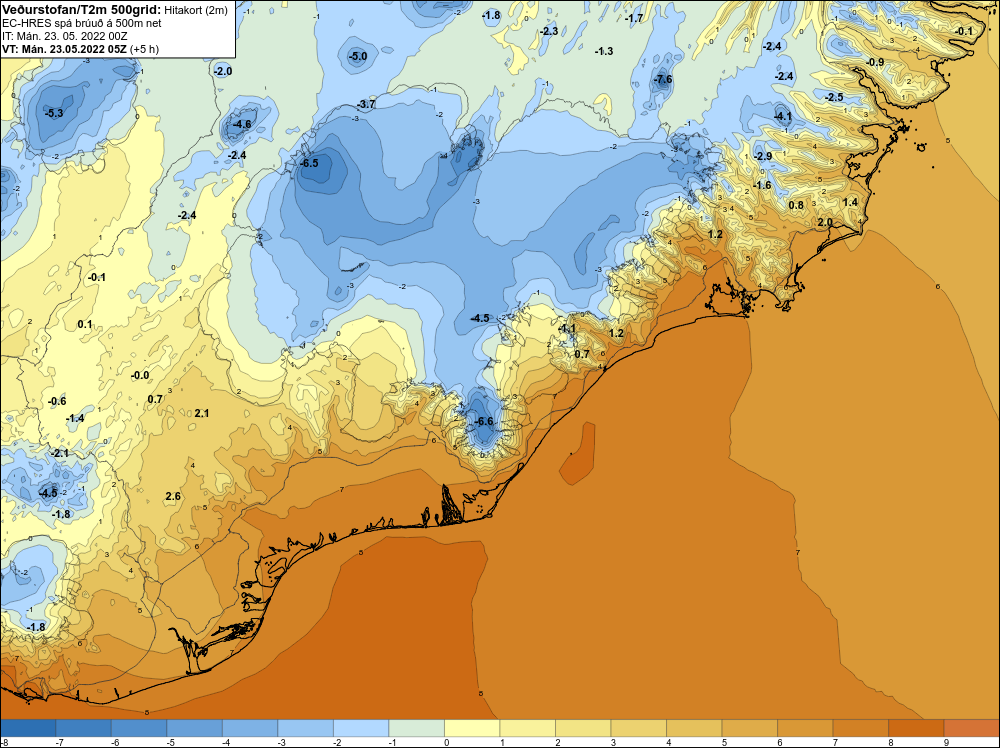Click the 'VT: Mán. 23.05.2022 05Z (+5 h)' line
The height and width of the screenshot is (748, 1000).
coord(80,49)
